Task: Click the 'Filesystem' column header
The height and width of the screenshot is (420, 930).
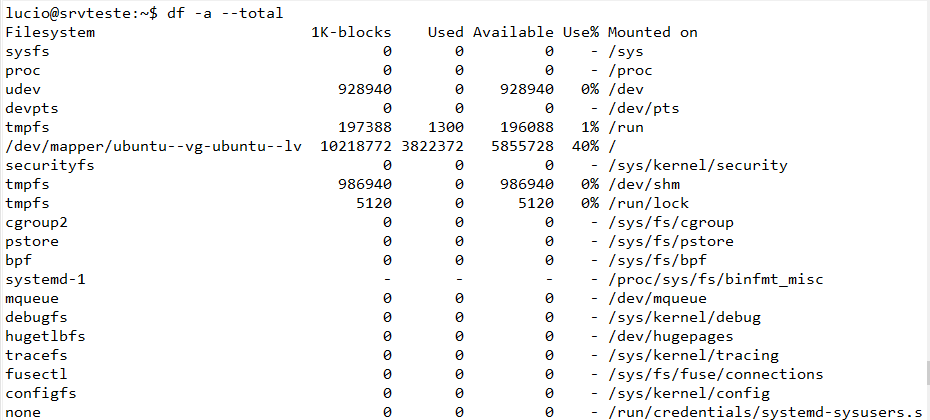Action: click(x=47, y=32)
